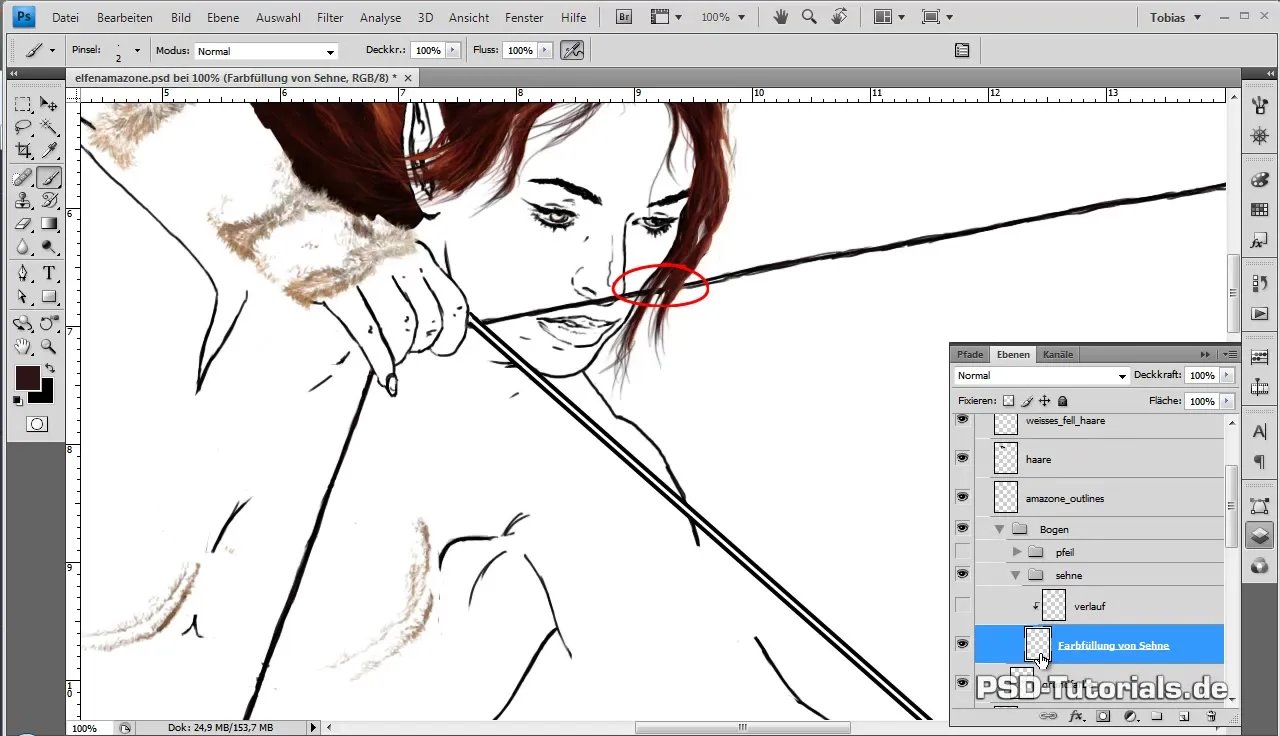Open the Fläche slider arrow

1227,401
